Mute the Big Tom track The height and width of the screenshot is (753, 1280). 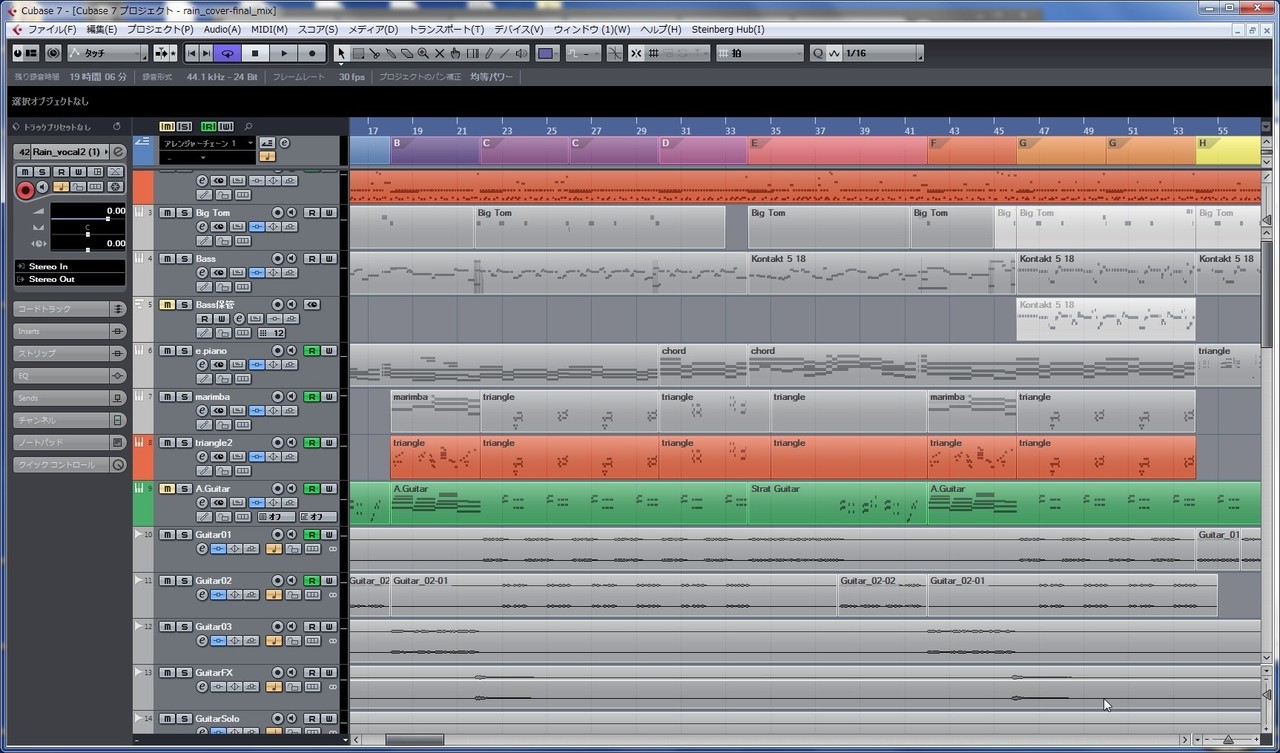point(167,213)
